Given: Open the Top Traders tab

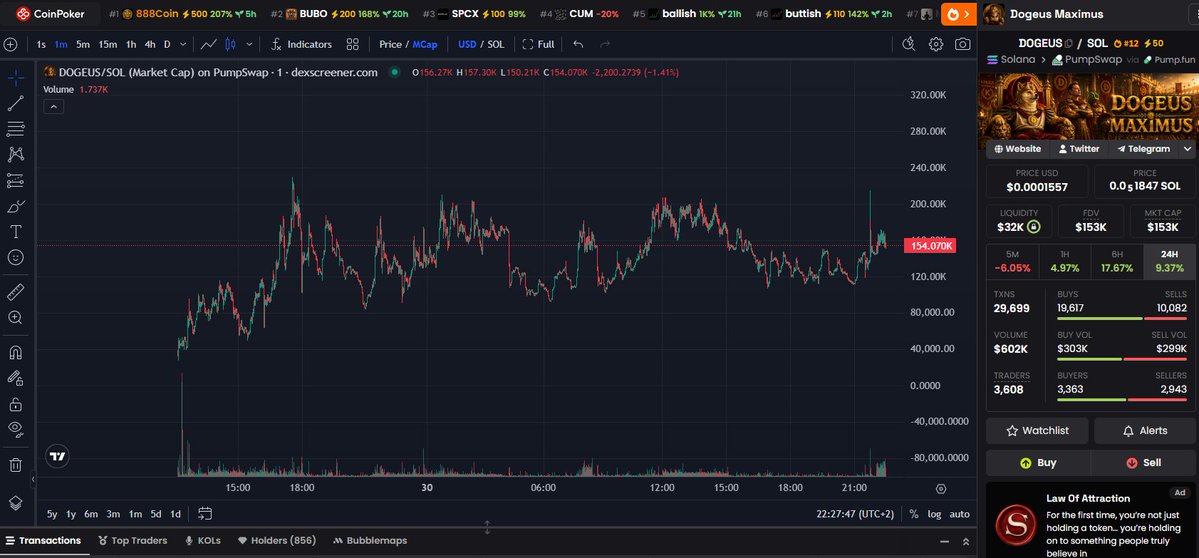Looking at the screenshot, I should (132, 540).
